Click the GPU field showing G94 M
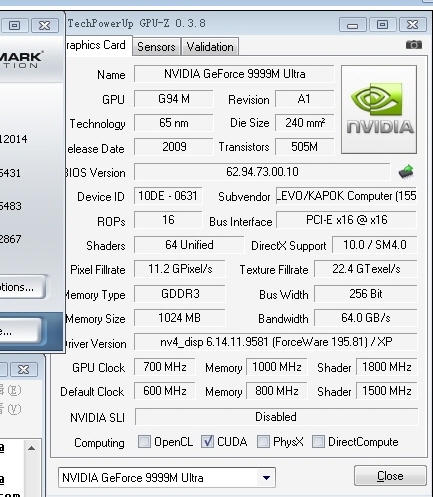 [173, 99]
